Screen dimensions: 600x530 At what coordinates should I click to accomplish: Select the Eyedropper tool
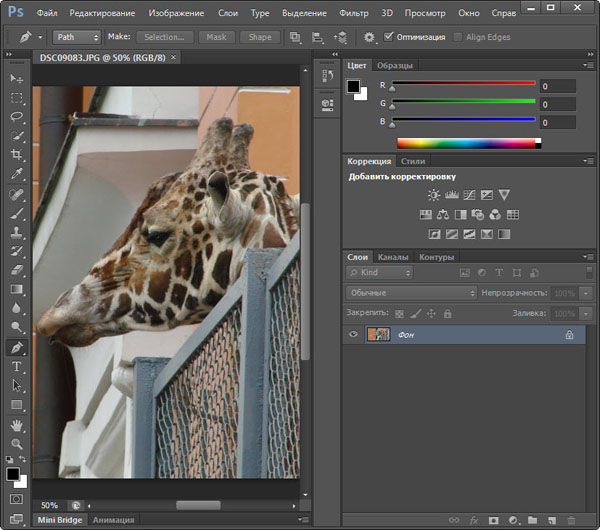point(16,174)
